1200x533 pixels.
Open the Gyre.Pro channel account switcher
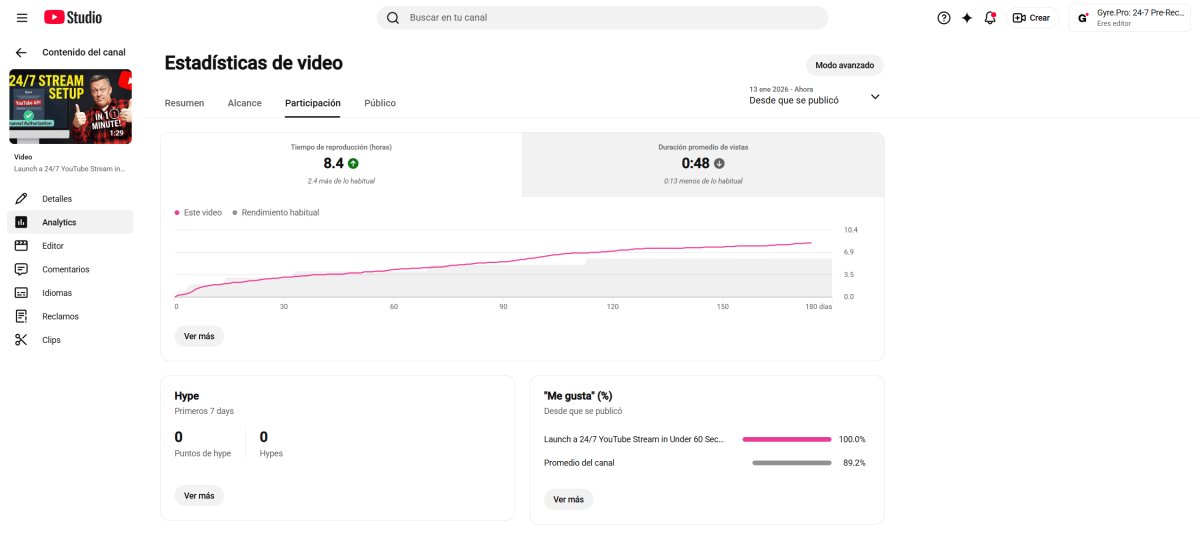point(1133,18)
